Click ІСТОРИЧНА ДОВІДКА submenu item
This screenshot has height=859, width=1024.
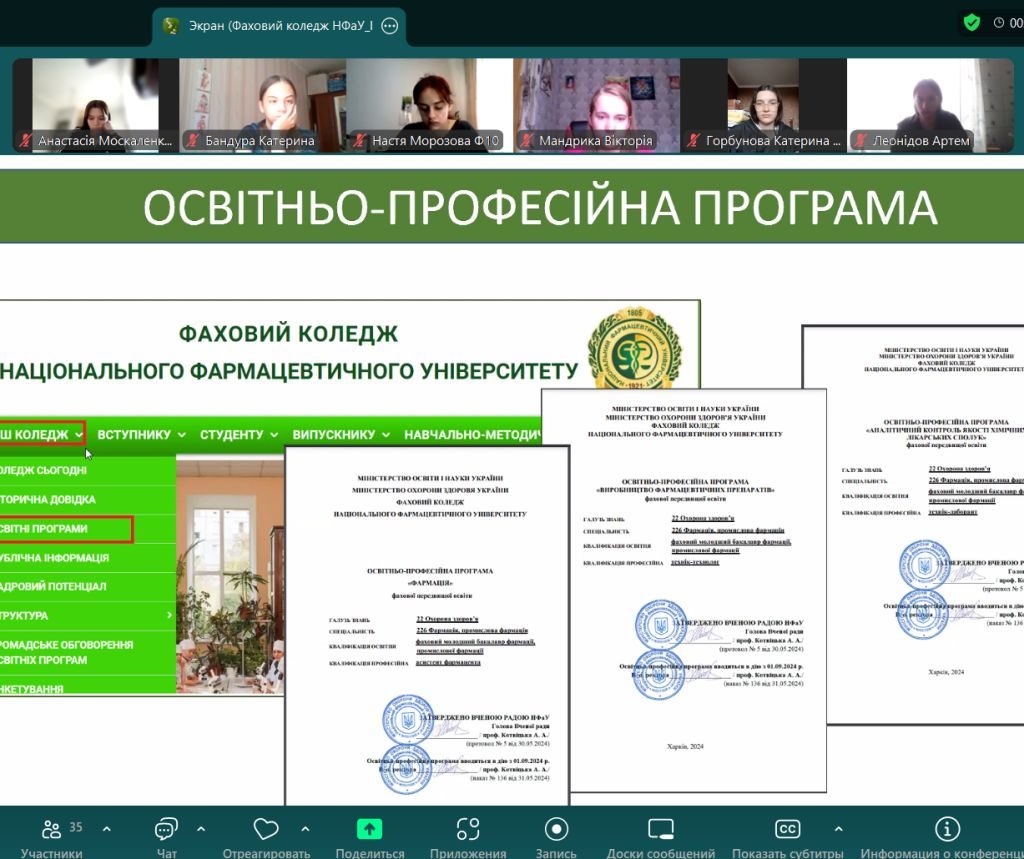(88, 500)
